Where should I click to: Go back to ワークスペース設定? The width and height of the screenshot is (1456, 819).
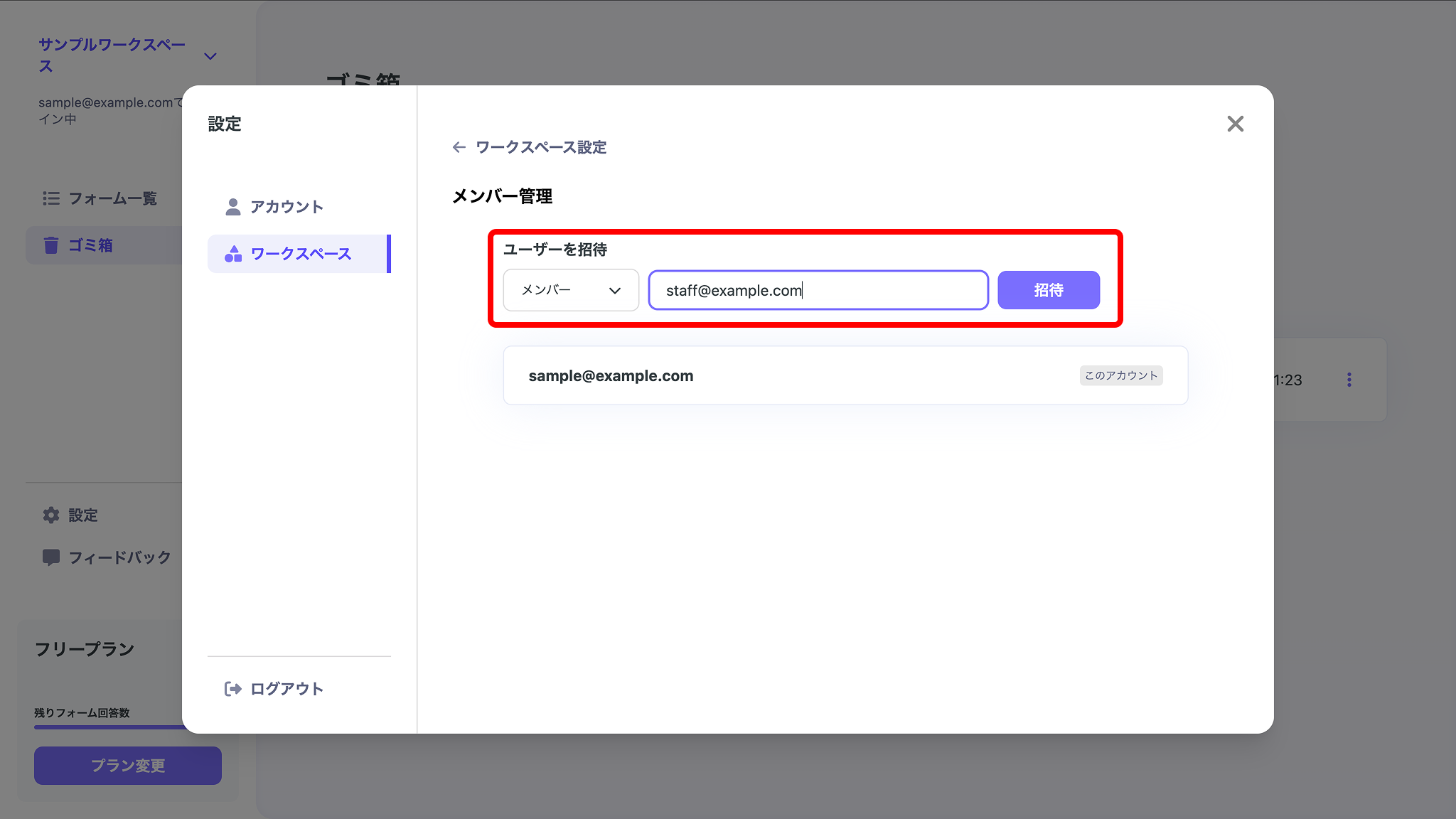540,147
